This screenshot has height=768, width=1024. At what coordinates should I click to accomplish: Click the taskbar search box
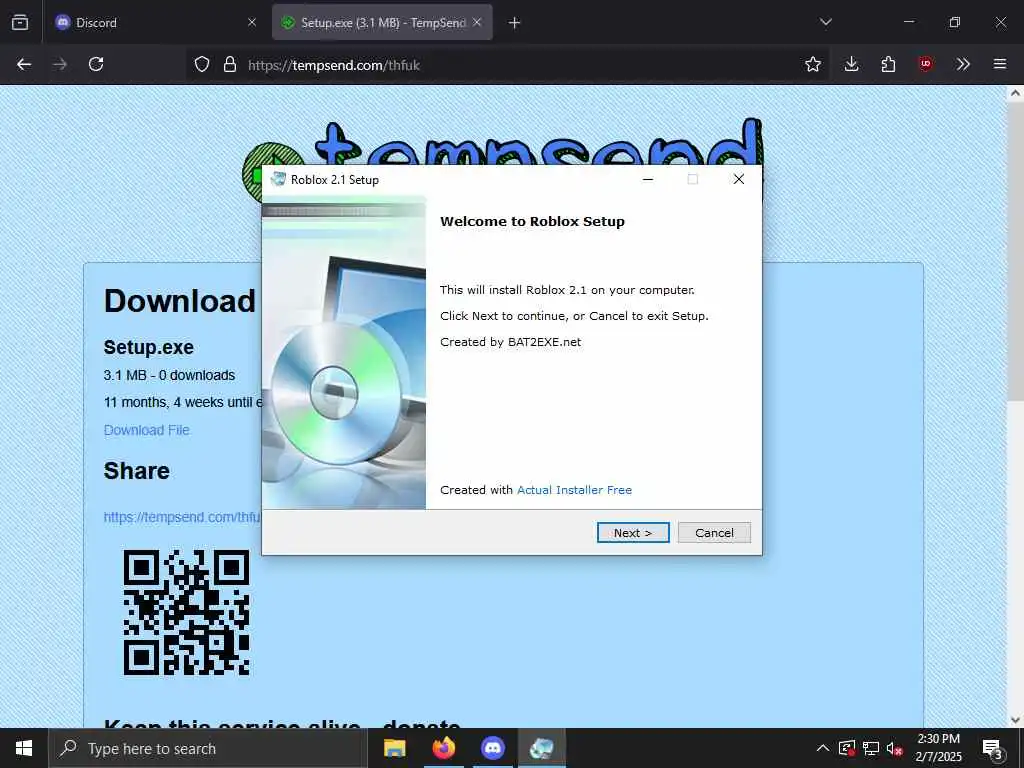208,748
